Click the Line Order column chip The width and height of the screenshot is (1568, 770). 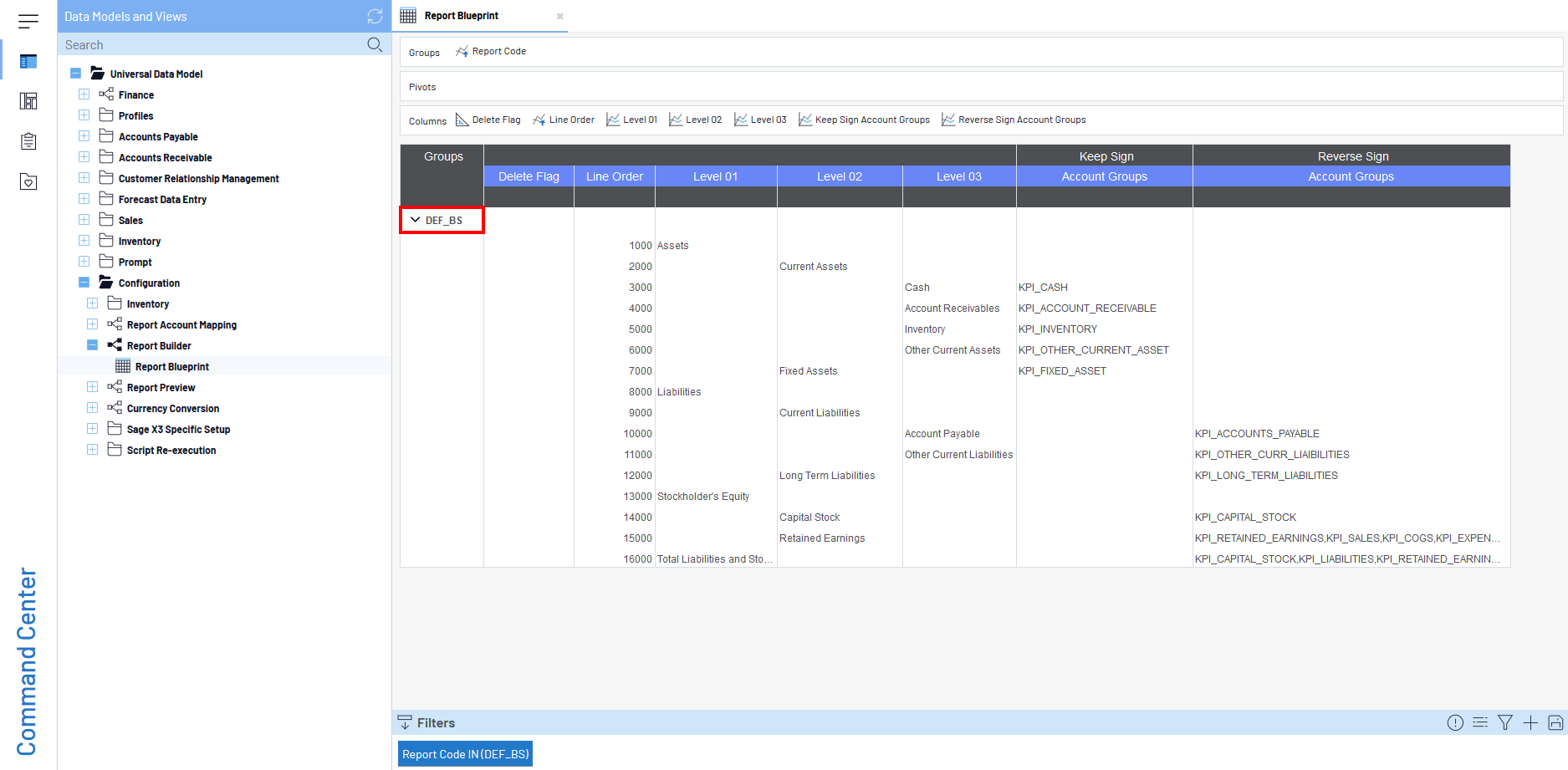pyautogui.click(x=564, y=120)
